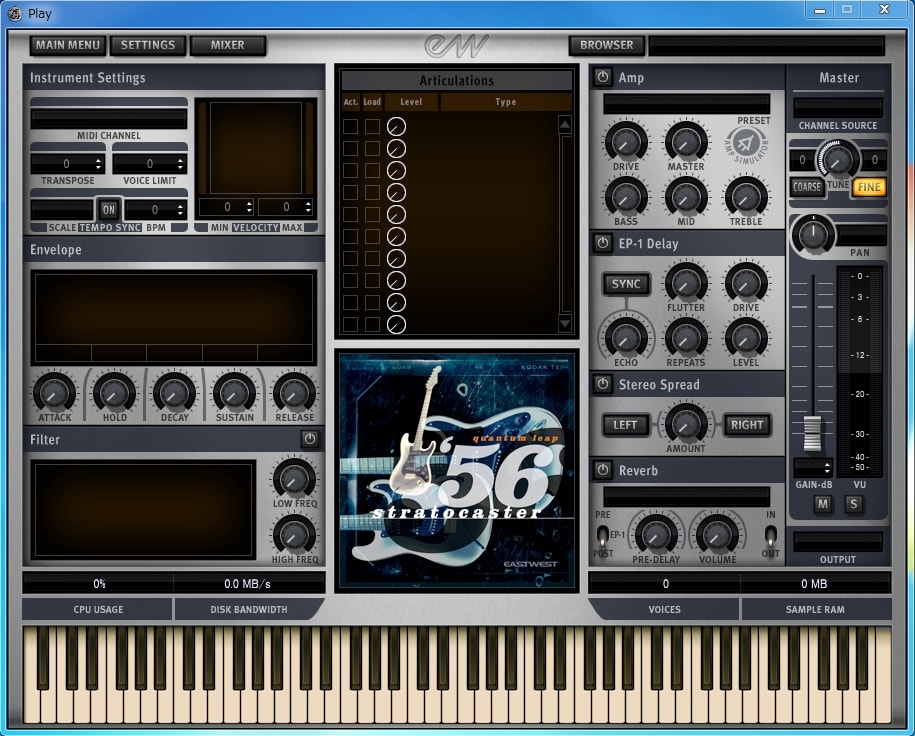Toggle the Reverb power icon

(x=603, y=470)
